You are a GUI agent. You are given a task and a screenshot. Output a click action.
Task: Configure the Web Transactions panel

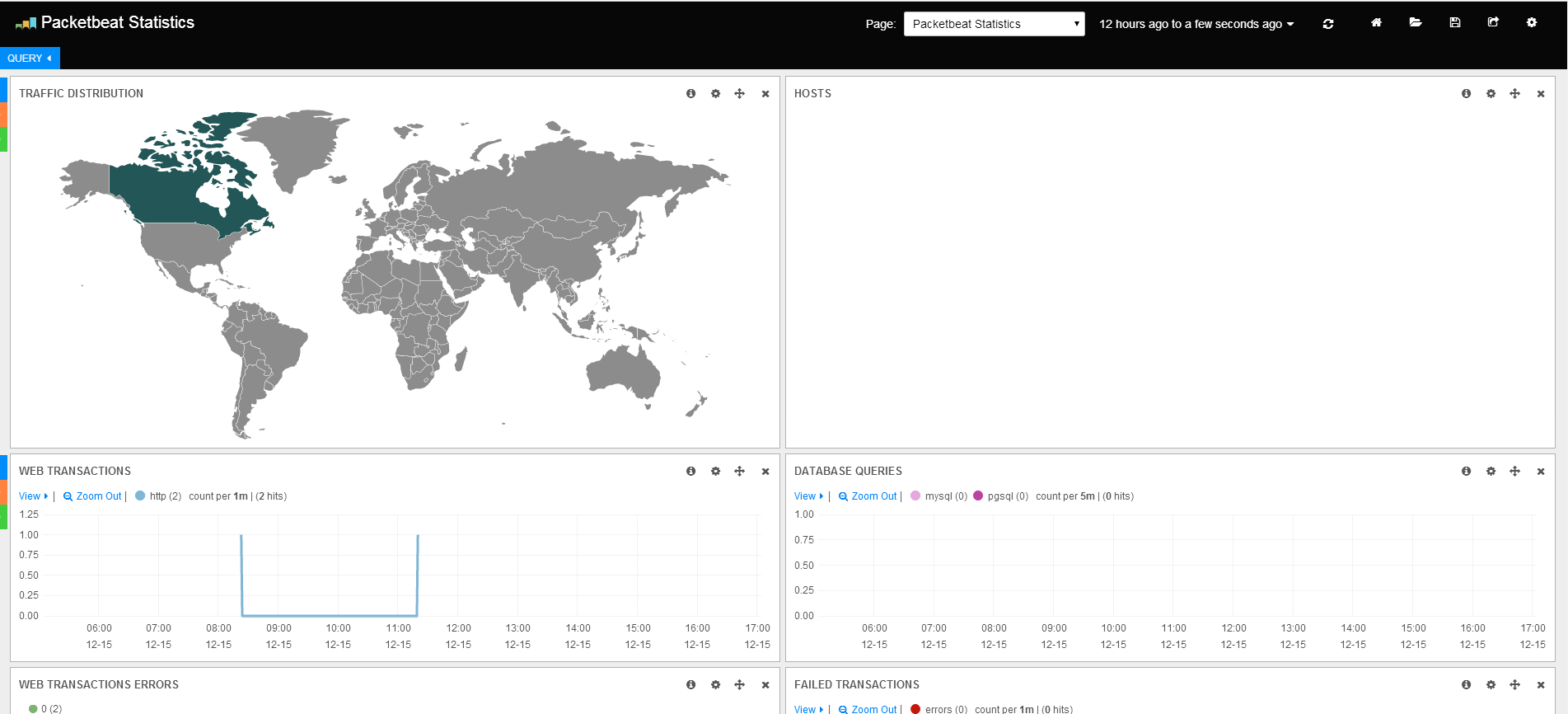pyautogui.click(x=715, y=472)
